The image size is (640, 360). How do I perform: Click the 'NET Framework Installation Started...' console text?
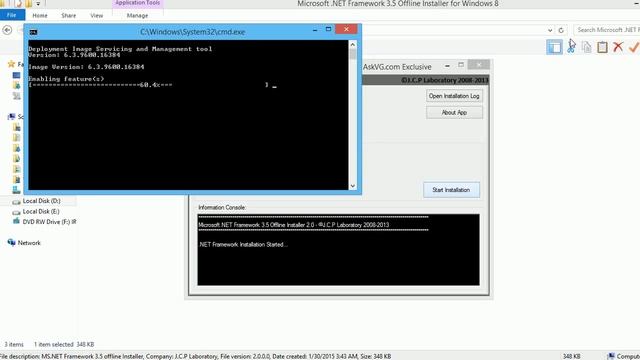click(x=243, y=244)
